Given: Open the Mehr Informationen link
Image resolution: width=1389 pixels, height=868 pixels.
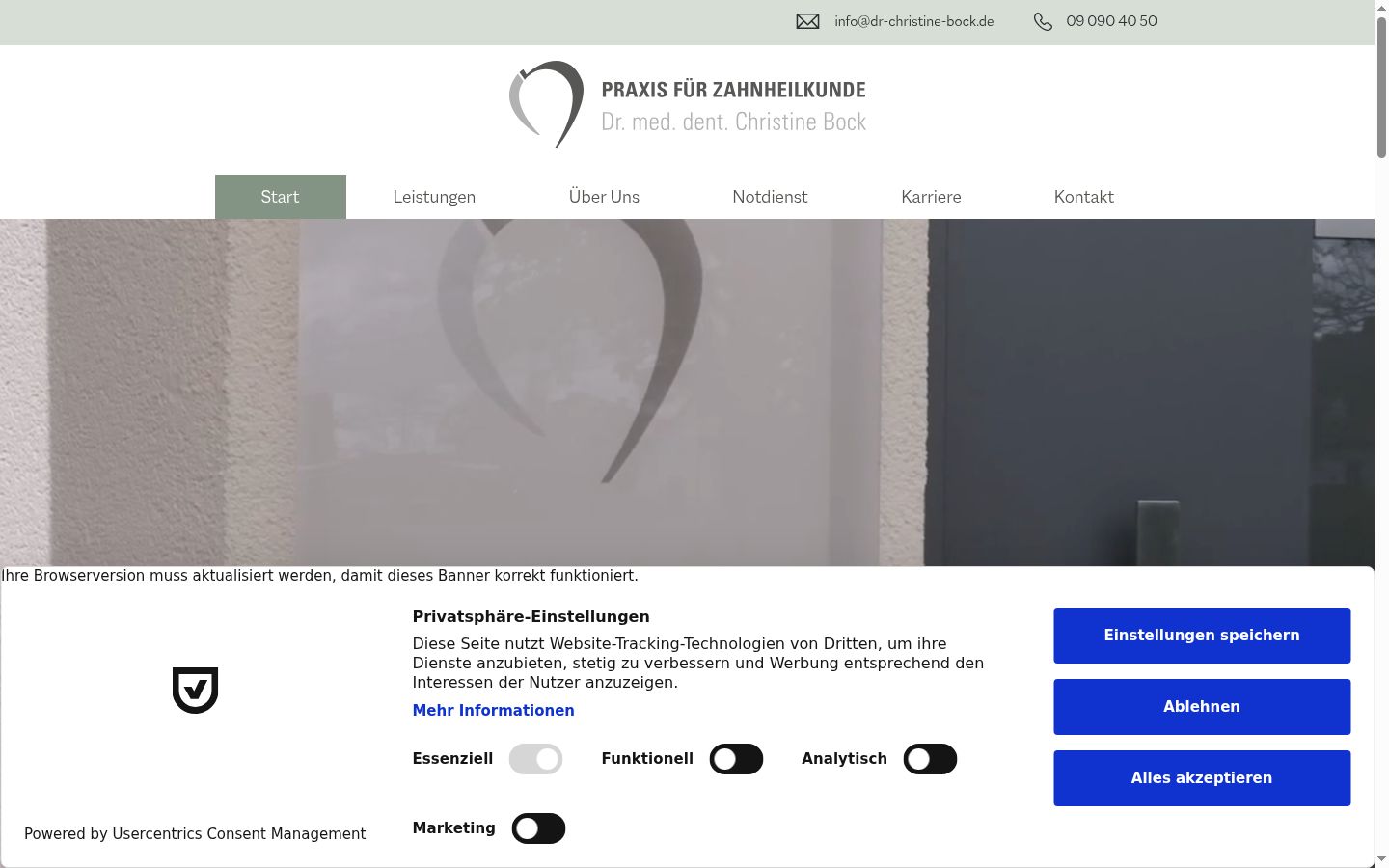Looking at the screenshot, I should pos(493,711).
